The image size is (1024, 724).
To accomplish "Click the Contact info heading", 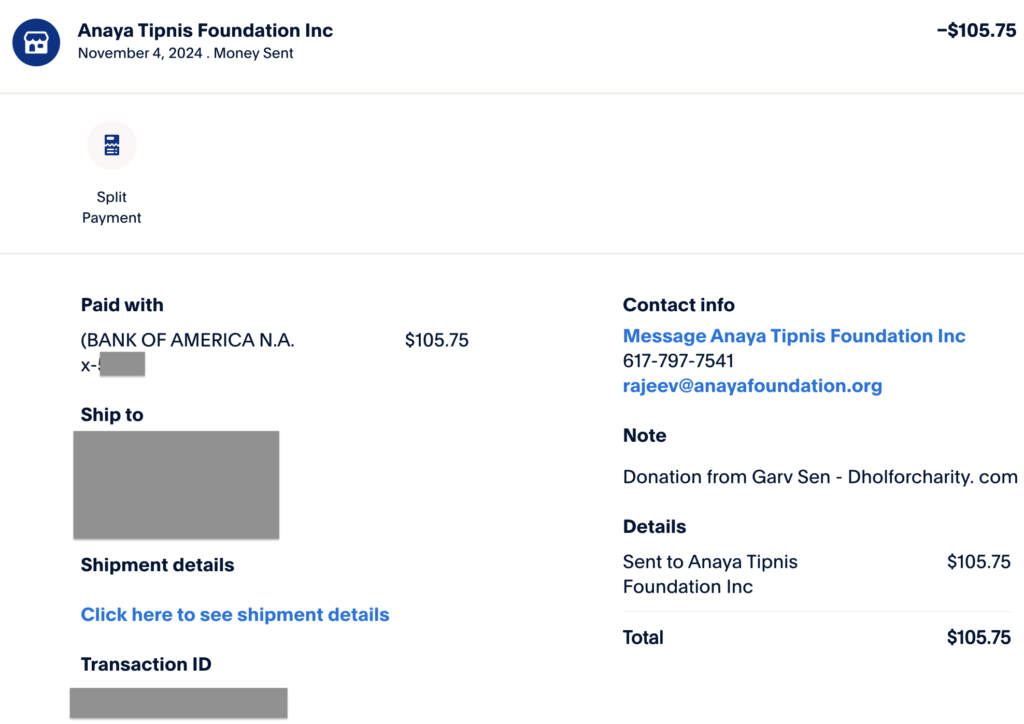I will click(x=679, y=305).
